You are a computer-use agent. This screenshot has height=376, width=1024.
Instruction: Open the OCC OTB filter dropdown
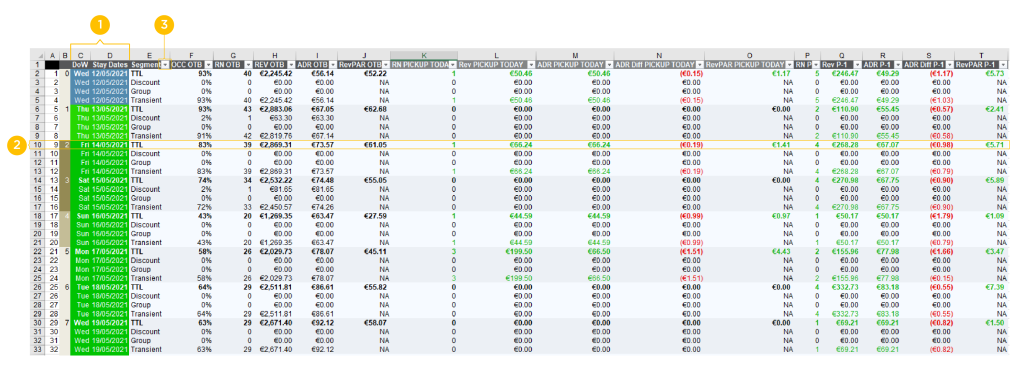tap(208, 65)
